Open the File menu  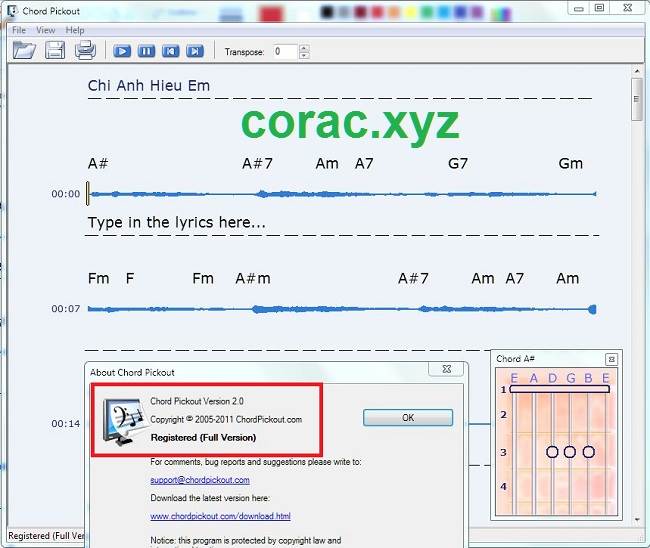coord(19,30)
